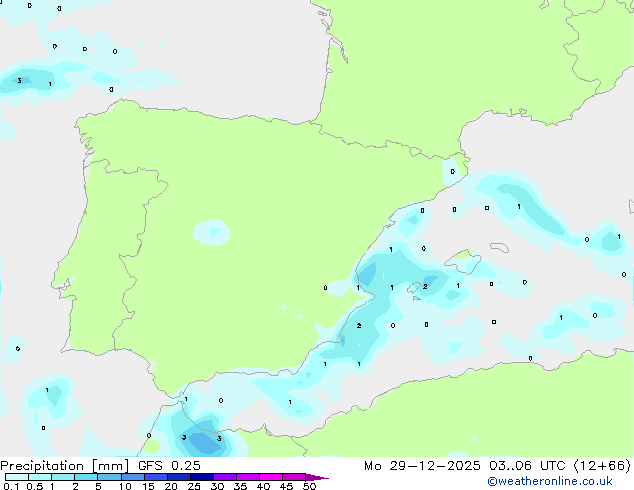Select the 0.1–0.5 mm legend swatch
The height and width of the screenshot is (490, 634).
coord(17,477)
